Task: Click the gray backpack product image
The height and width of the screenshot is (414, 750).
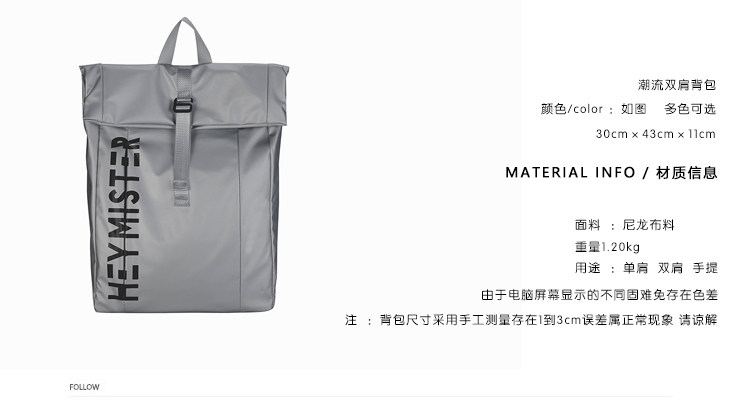Action: [x=184, y=165]
